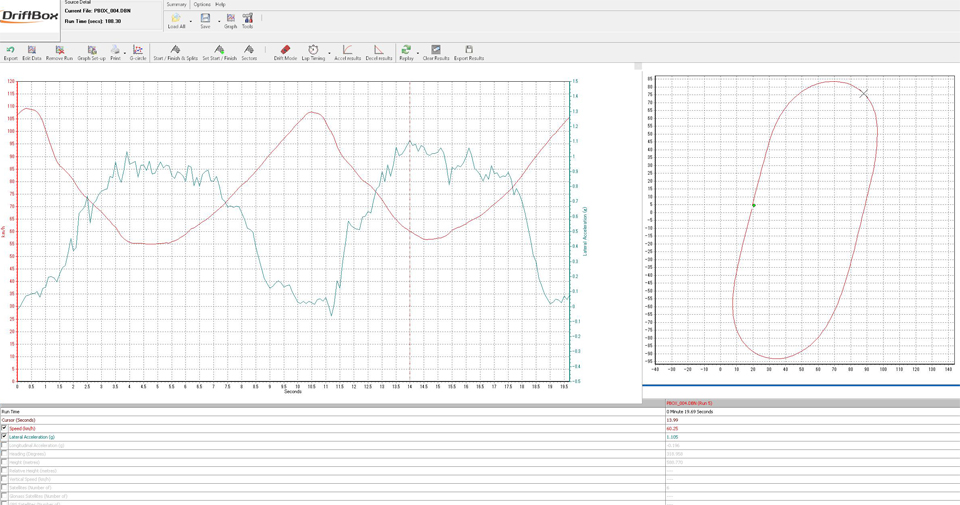Click the Clear Results button
Screen dimensions: 960x505
coord(435,52)
